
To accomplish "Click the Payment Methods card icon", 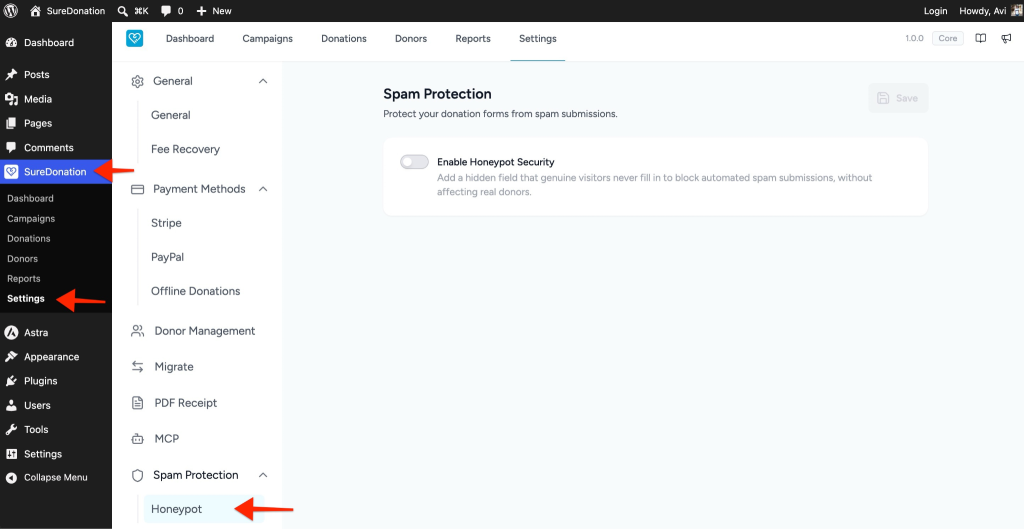I will point(137,189).
